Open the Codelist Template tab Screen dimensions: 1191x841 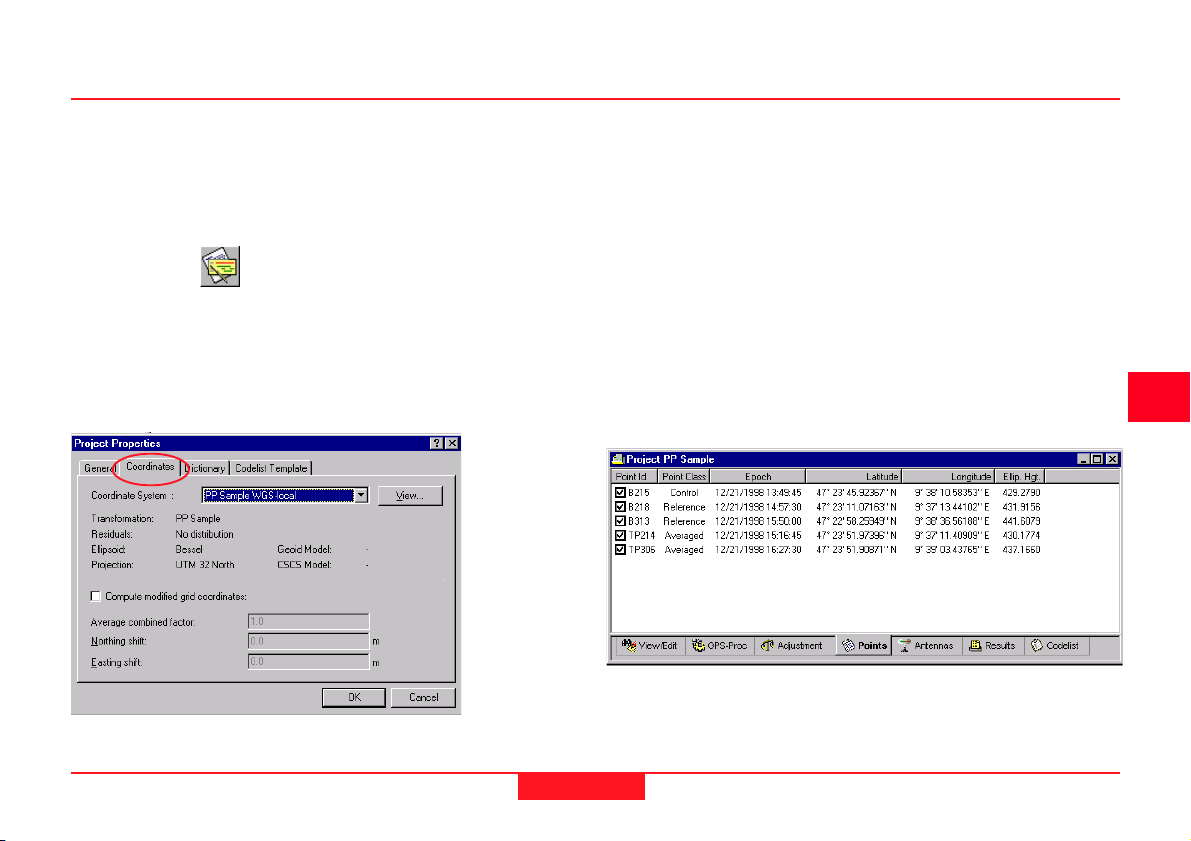click(x=271, y=468)
